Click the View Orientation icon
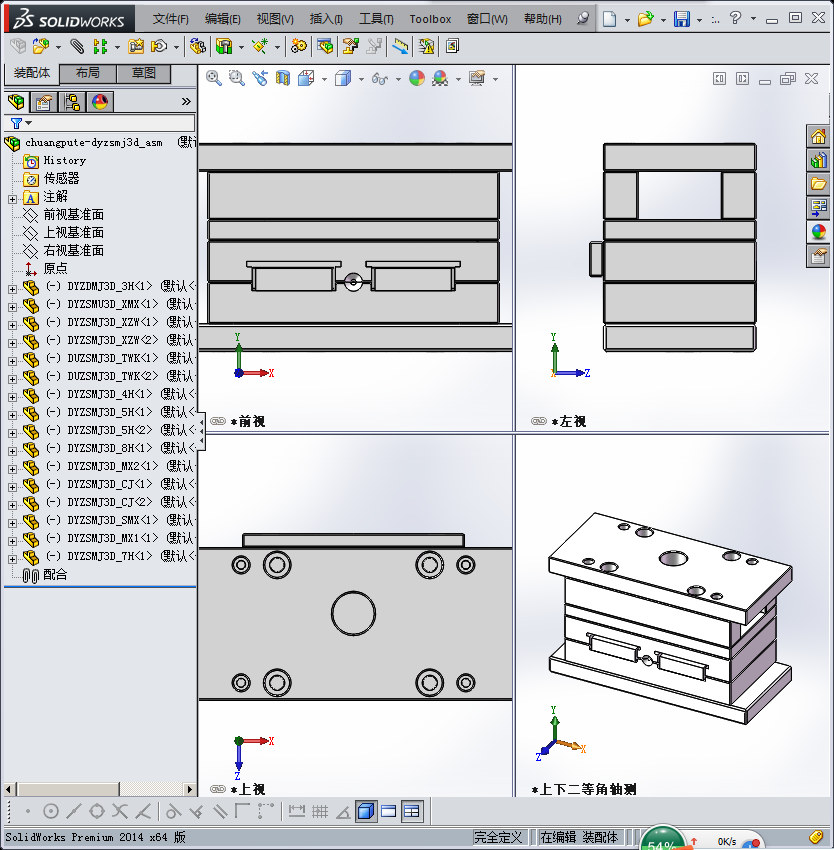The image size is (834, 850). [x=306, y=79]
